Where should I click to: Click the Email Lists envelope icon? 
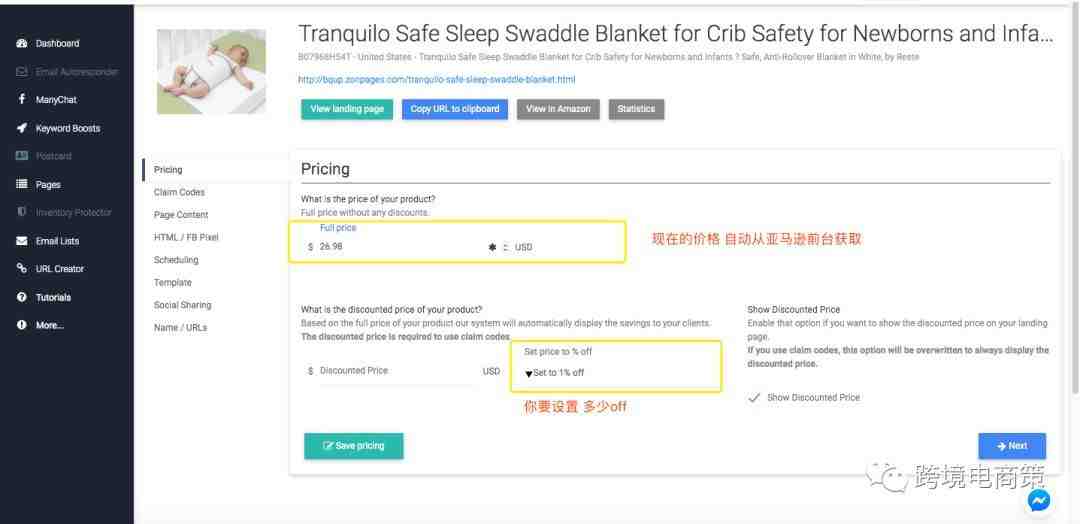[22, 241]
